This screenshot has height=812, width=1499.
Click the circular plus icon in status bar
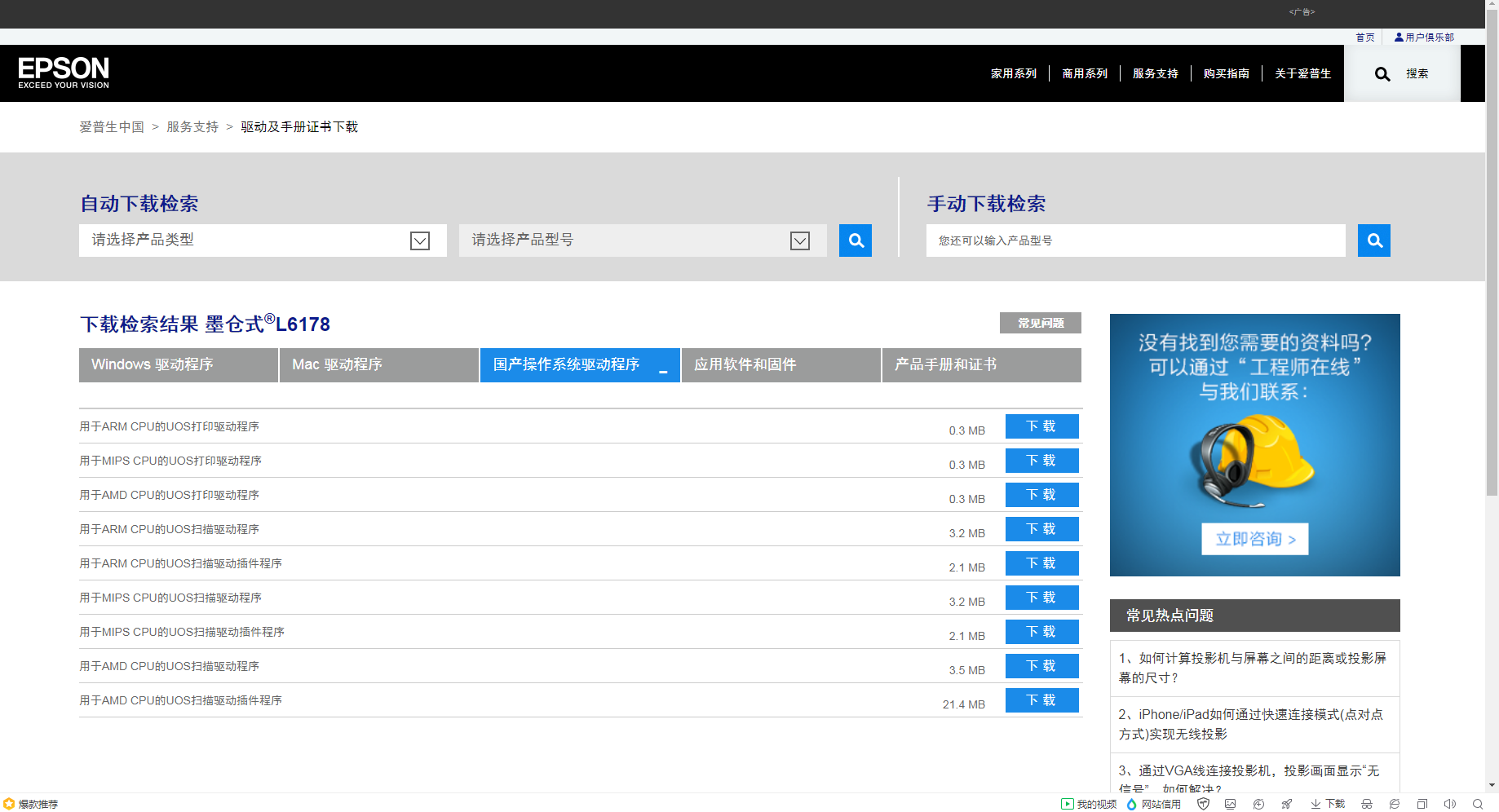point(1258,804)
